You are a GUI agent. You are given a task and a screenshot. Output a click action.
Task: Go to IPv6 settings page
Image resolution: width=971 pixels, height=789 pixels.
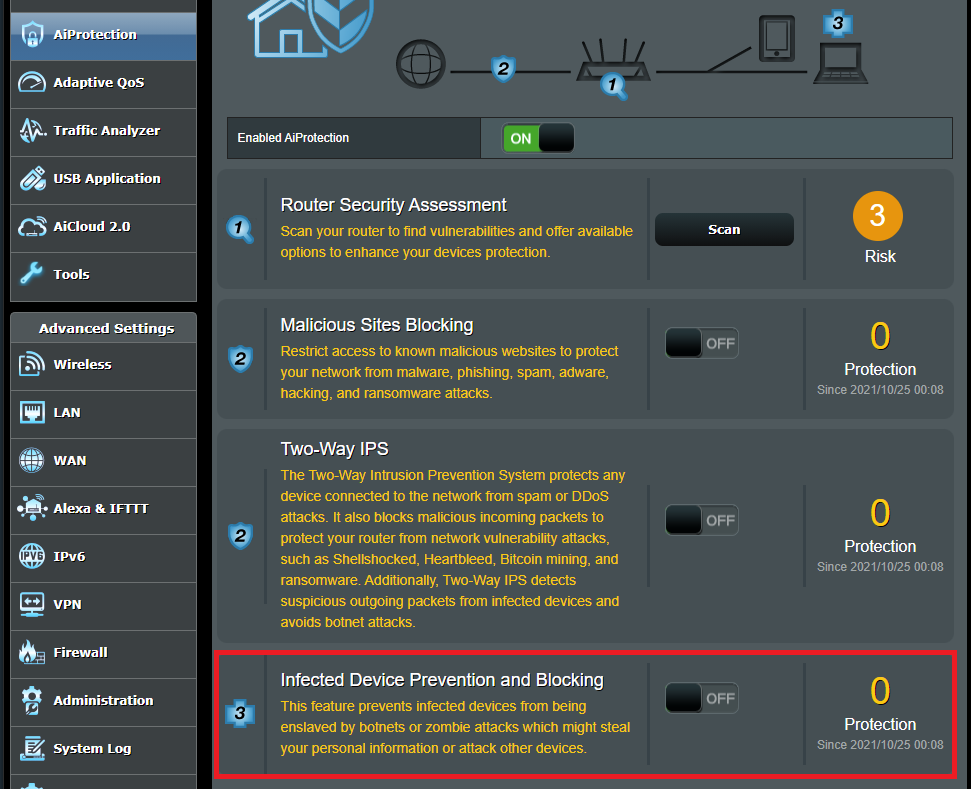103,557
